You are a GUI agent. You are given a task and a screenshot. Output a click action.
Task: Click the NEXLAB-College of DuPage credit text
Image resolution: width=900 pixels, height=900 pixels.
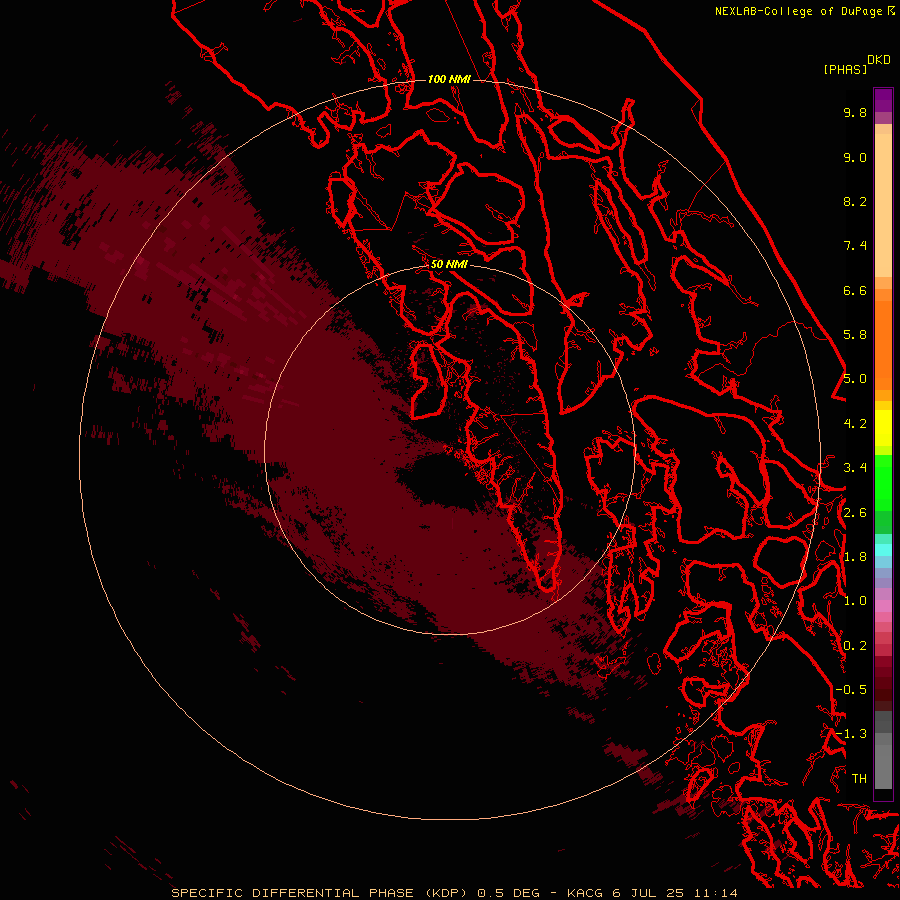798,11
